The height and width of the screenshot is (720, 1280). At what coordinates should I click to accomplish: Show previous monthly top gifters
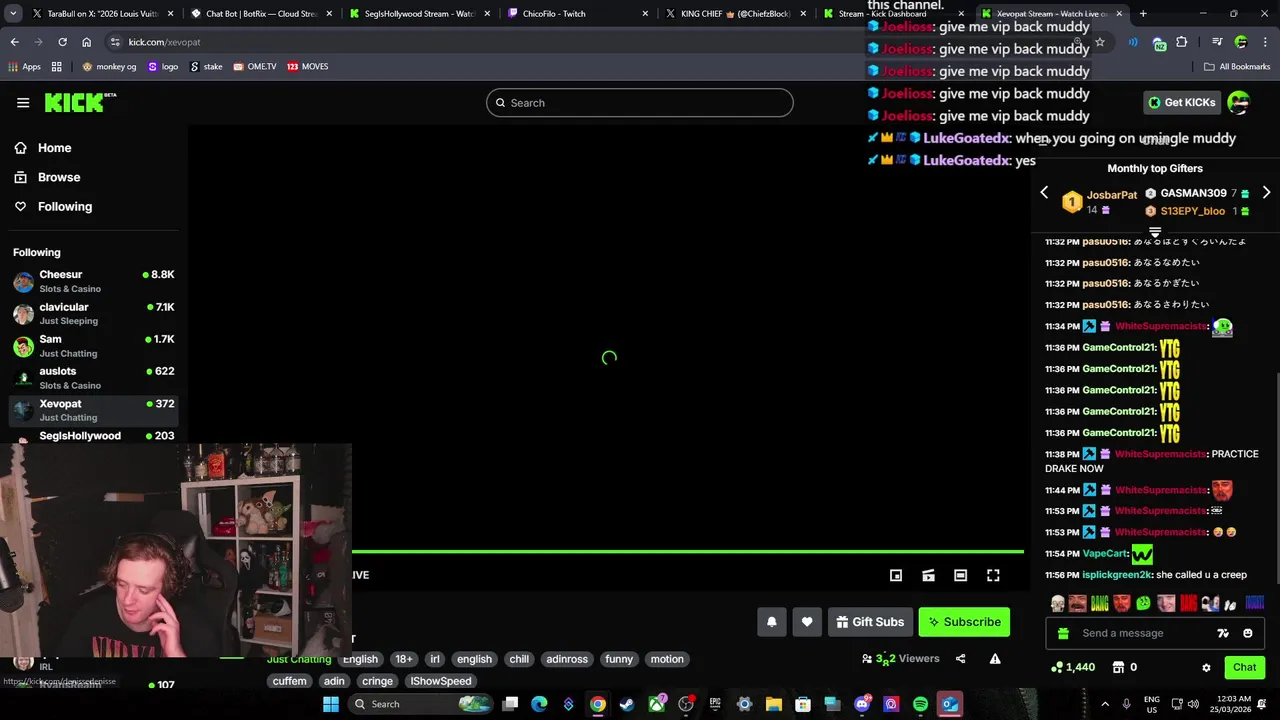tap(1044, 192)
